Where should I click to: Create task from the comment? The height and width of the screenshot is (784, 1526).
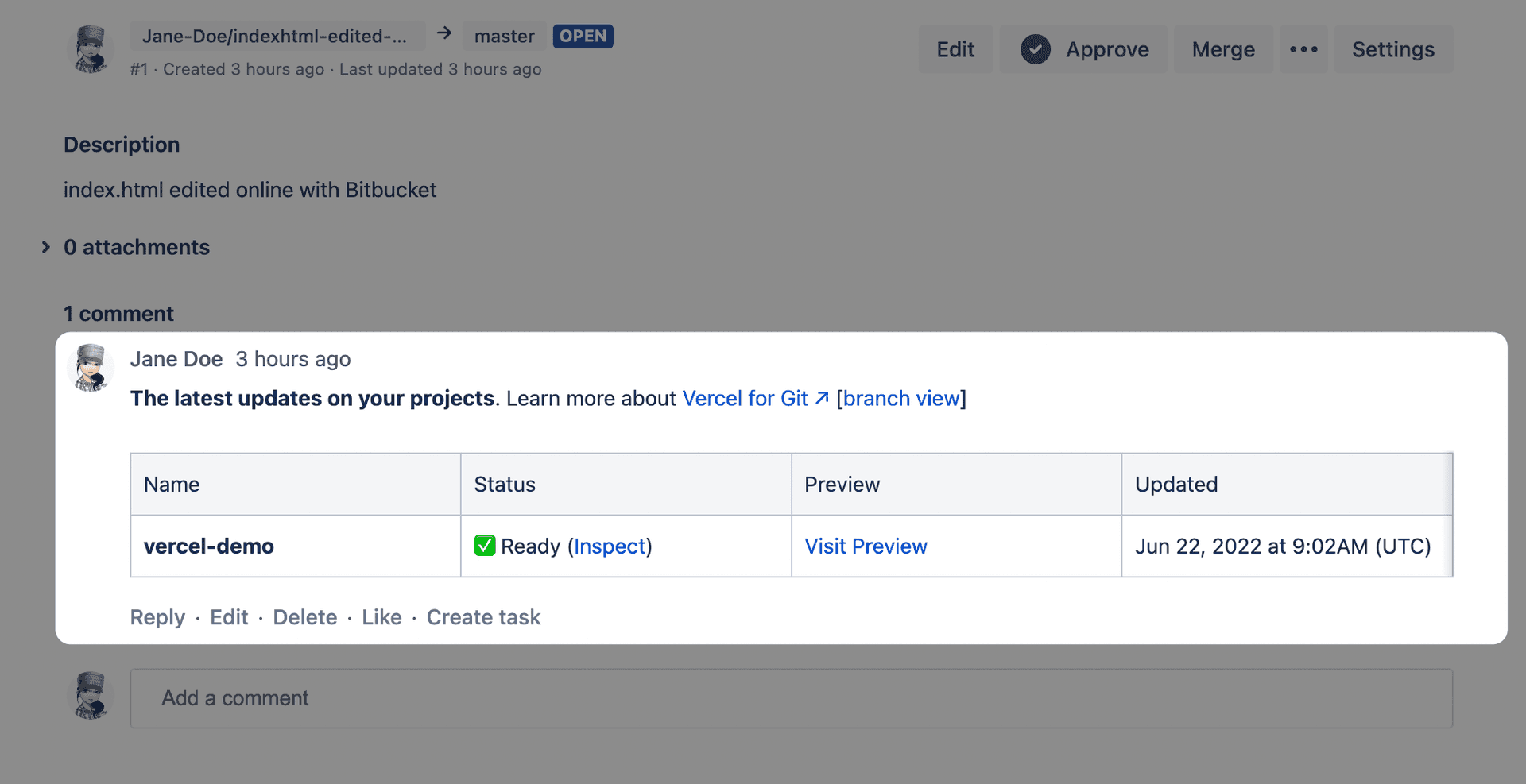[483, 617]
